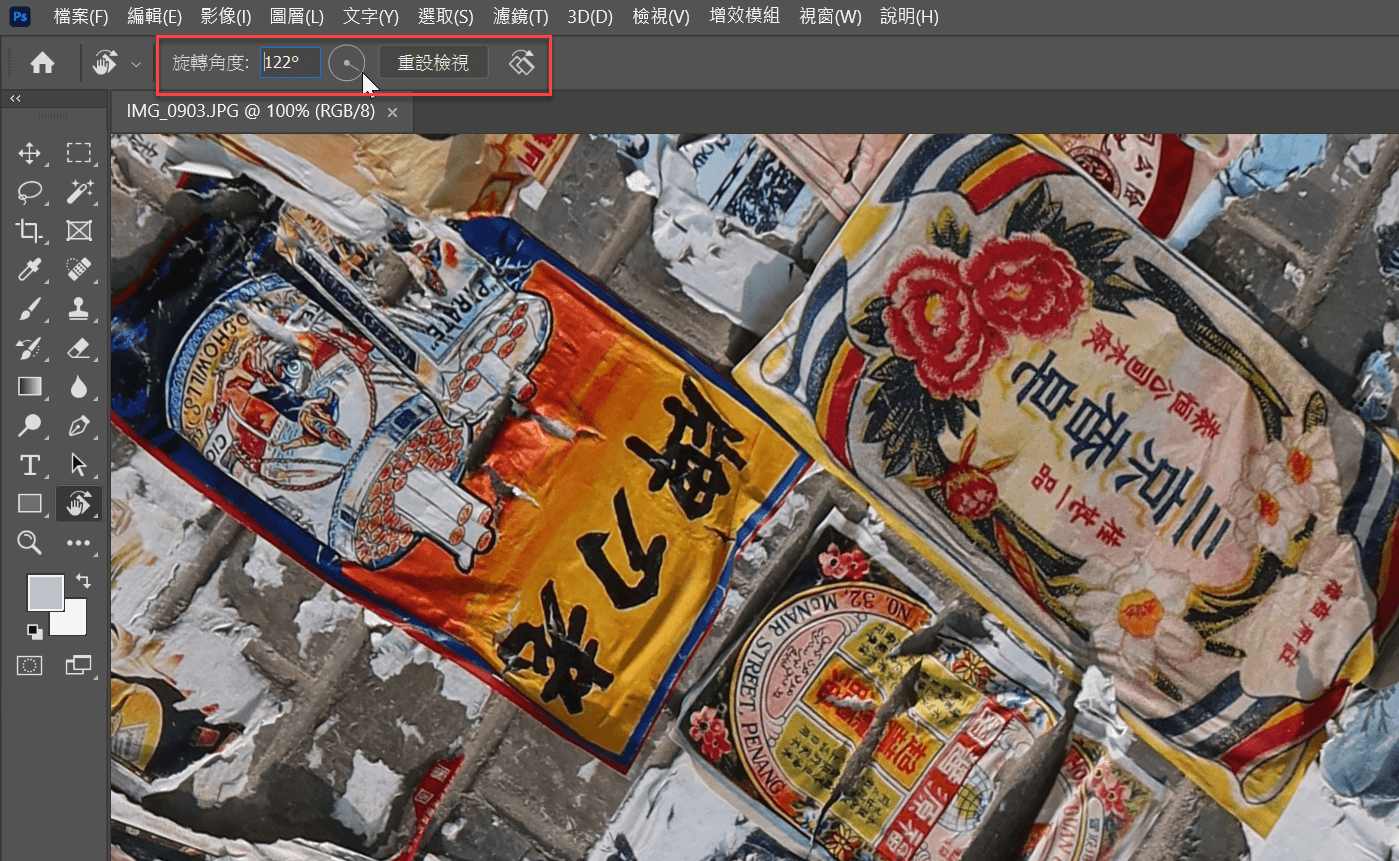Toggle rotate all windows option
The width and height of the screenshot is (1399, 861).
522,64
